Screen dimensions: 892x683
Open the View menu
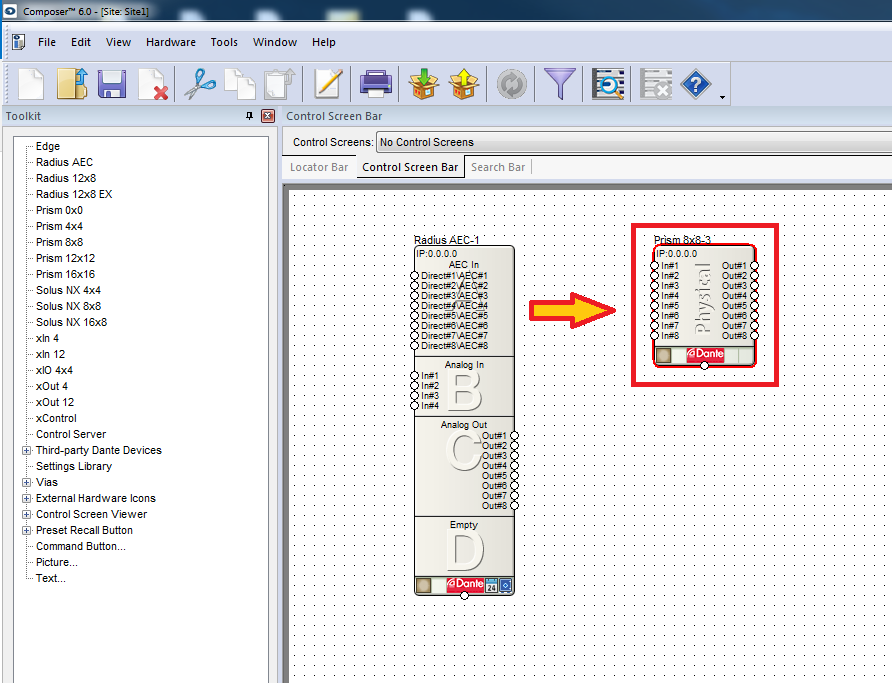(118, 42)
